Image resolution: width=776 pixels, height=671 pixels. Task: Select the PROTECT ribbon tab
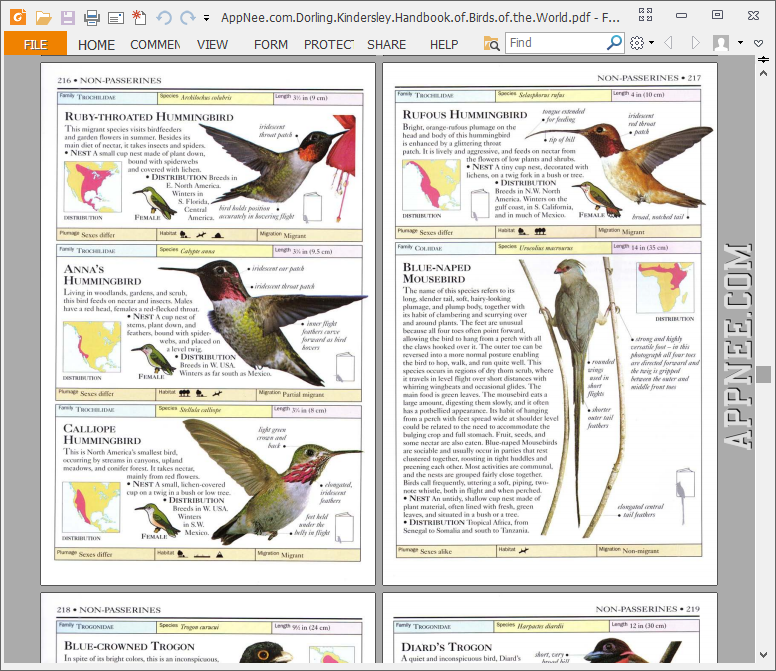329,45
